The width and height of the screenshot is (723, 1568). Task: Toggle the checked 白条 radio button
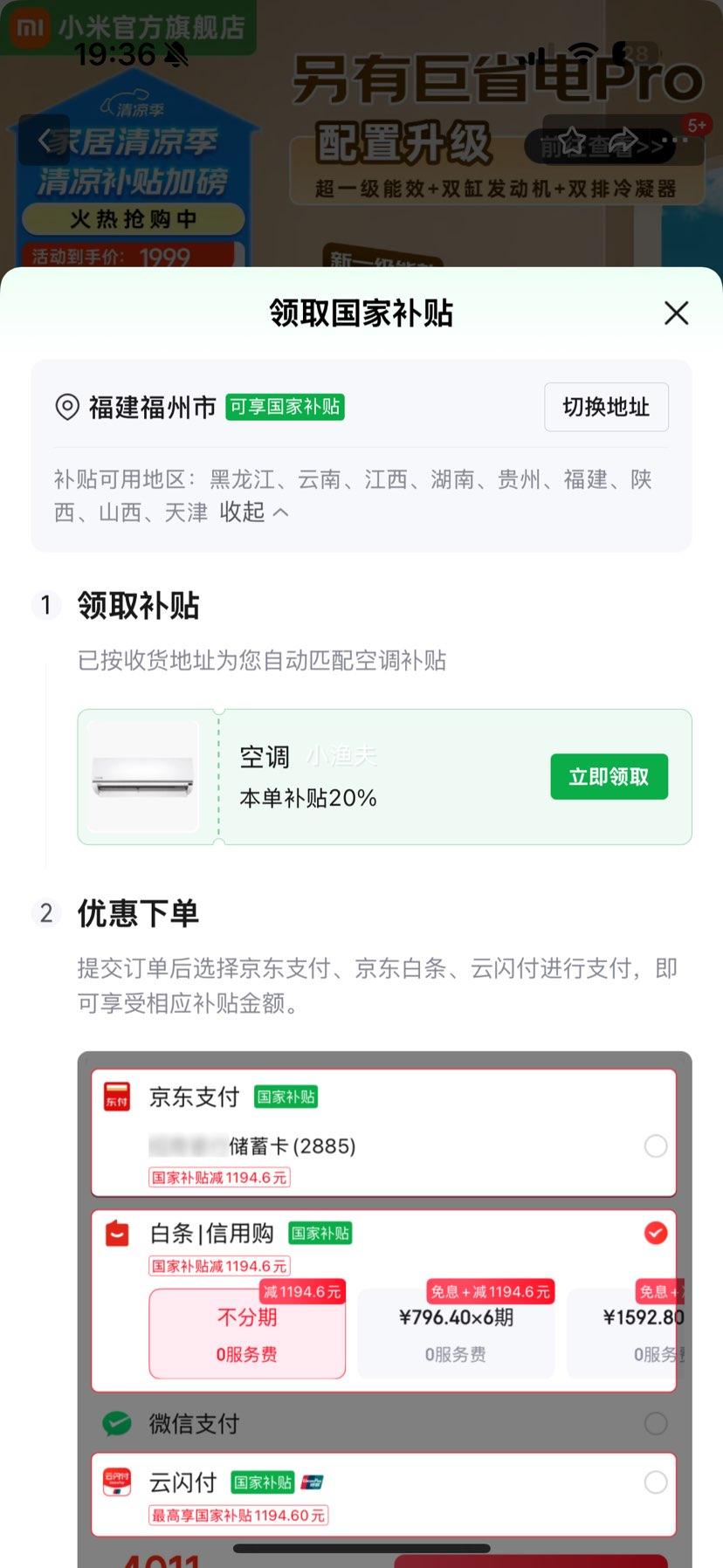pos(656,1233)
